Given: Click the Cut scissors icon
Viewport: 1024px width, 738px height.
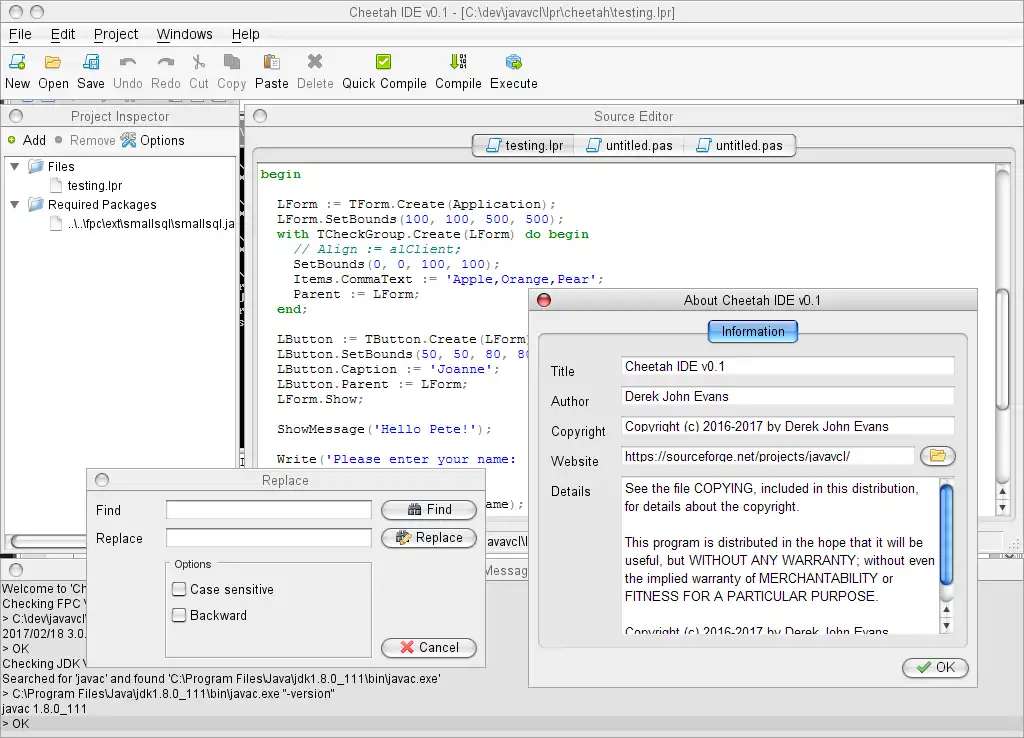Looking at the screenshot, I should pyautogui.click(x=199, y=62).
